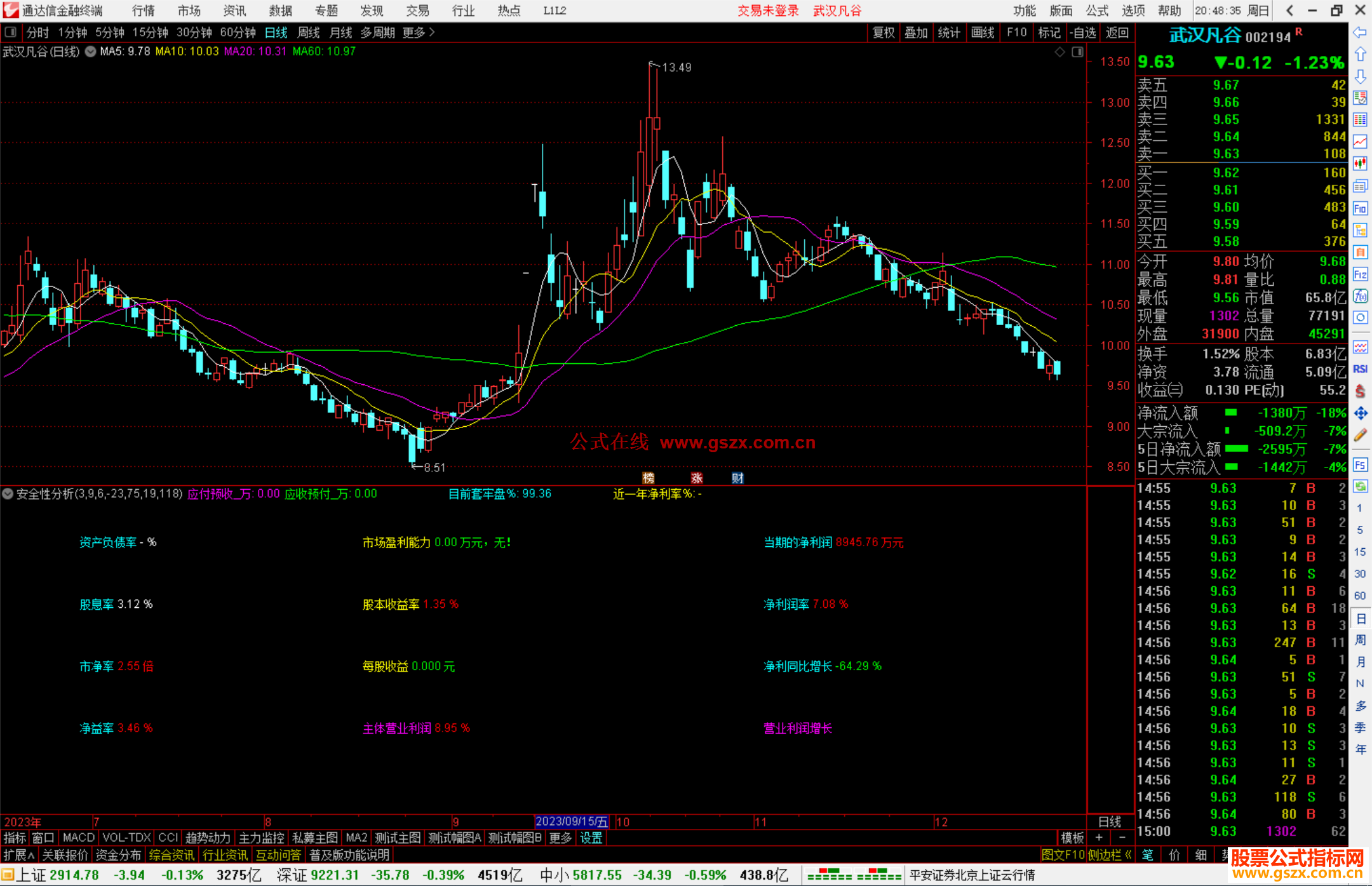Click the F10 sidebar icon
1372x886 pixels.
click(1360, 208)
